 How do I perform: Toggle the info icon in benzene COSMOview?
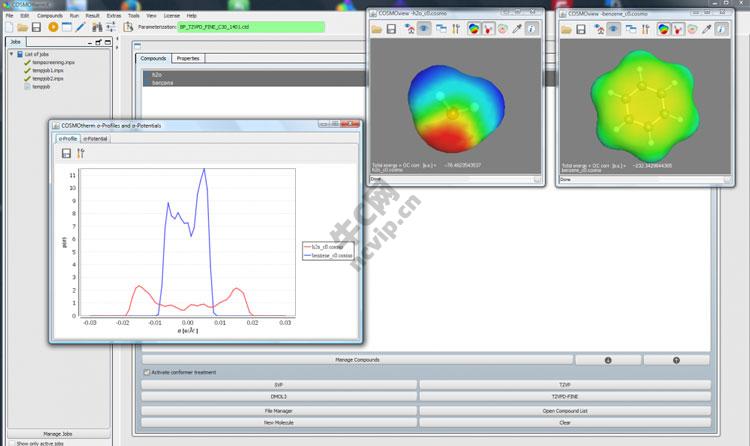[721, 30]
